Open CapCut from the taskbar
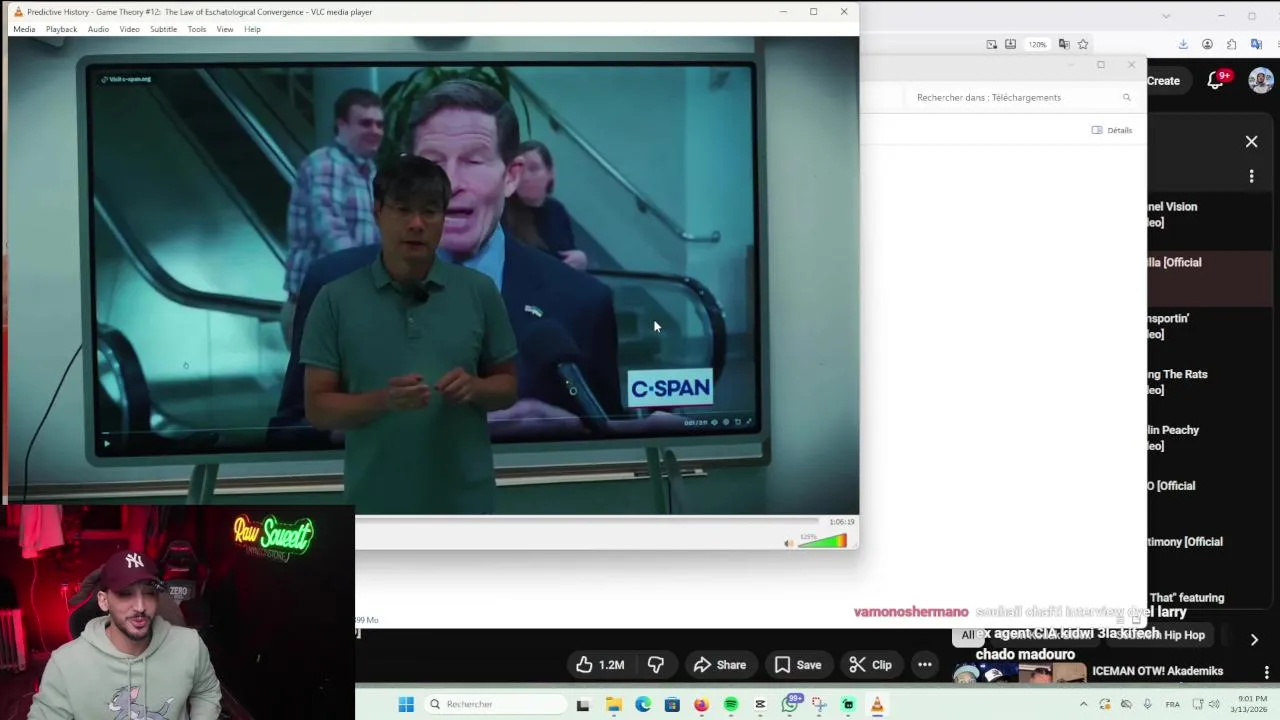 click(760, 705)
